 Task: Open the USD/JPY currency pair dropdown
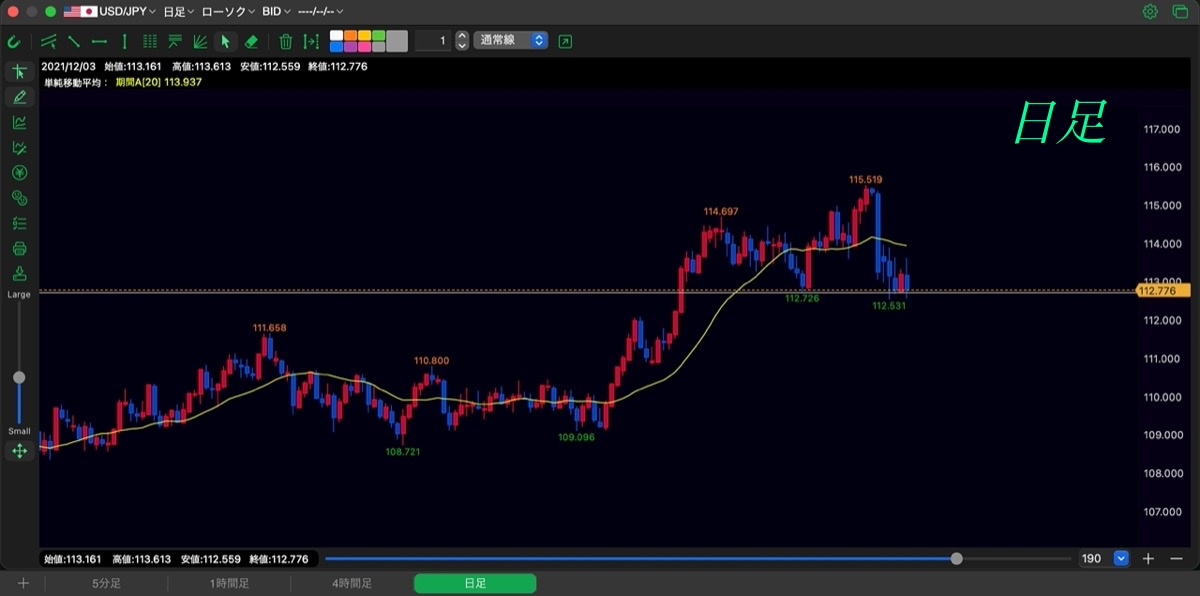pyautogui.click(x=110, y=12)
